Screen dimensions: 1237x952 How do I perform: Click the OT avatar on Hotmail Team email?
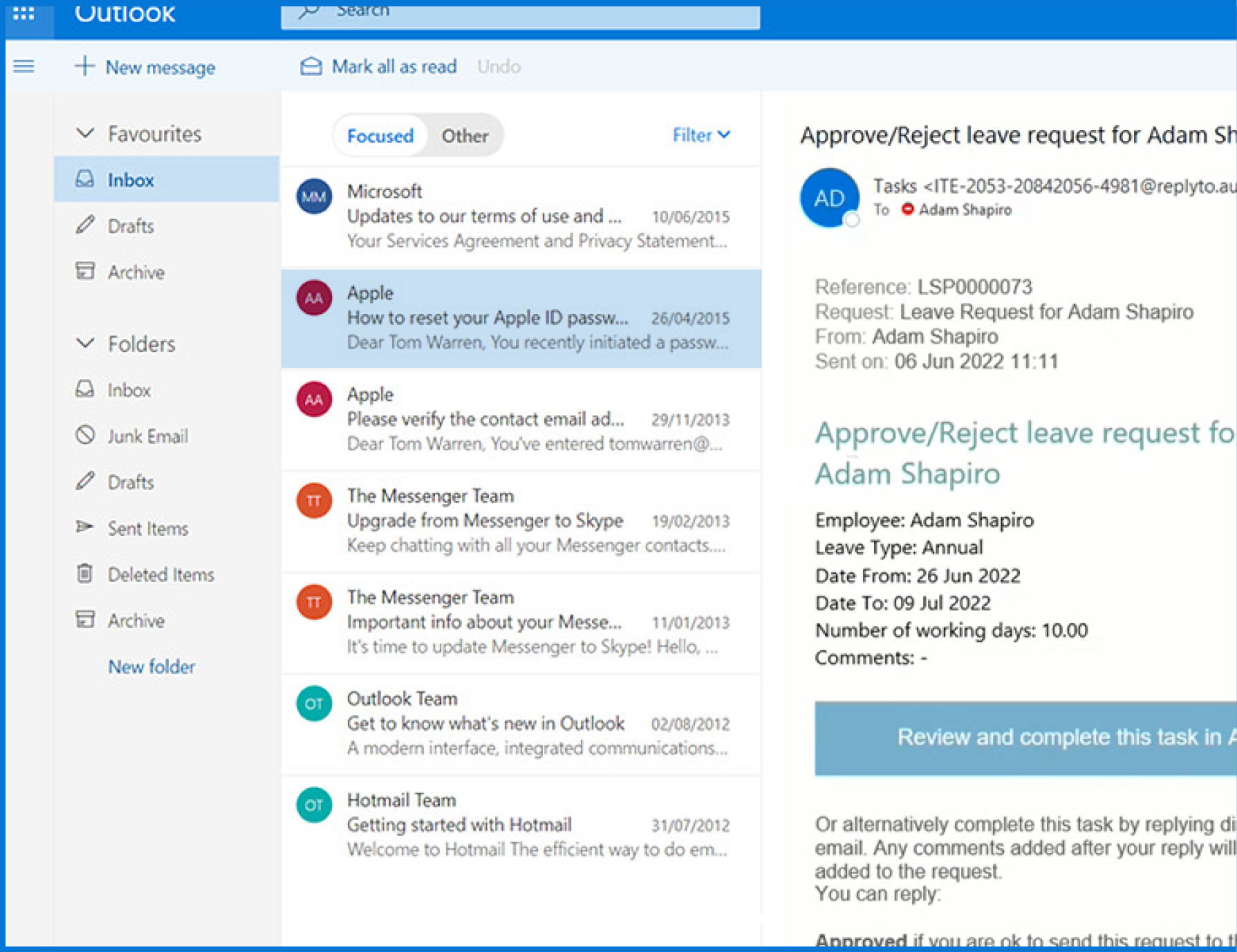click(x=314, y=805)
